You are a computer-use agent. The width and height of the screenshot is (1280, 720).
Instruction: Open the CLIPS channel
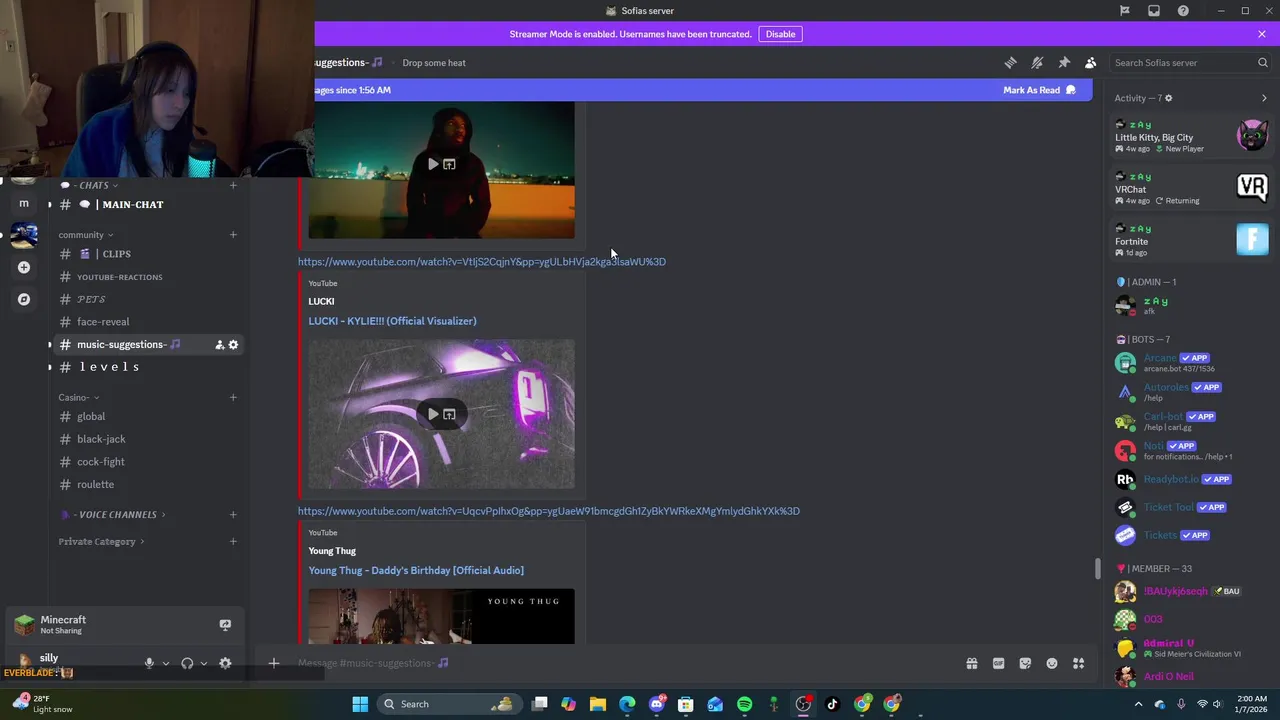[147, 254]
